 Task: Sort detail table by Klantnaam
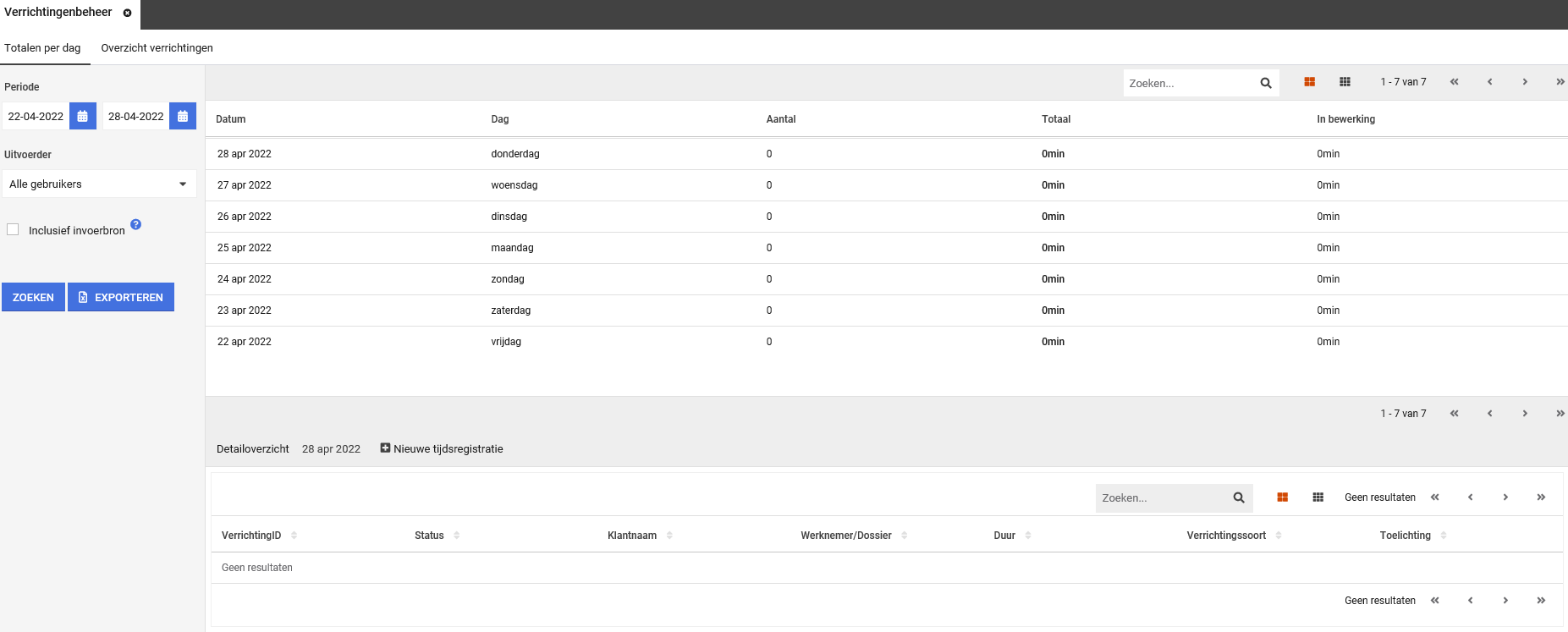pyautogui.click(x=668, y=536)
